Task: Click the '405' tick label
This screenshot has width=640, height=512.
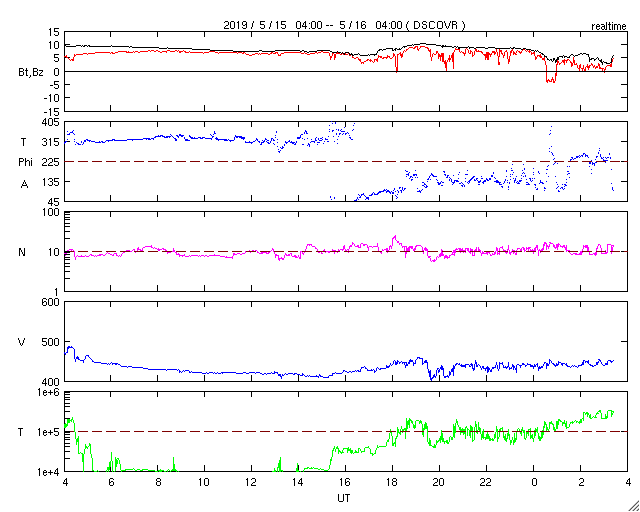Action: (51, 122)
